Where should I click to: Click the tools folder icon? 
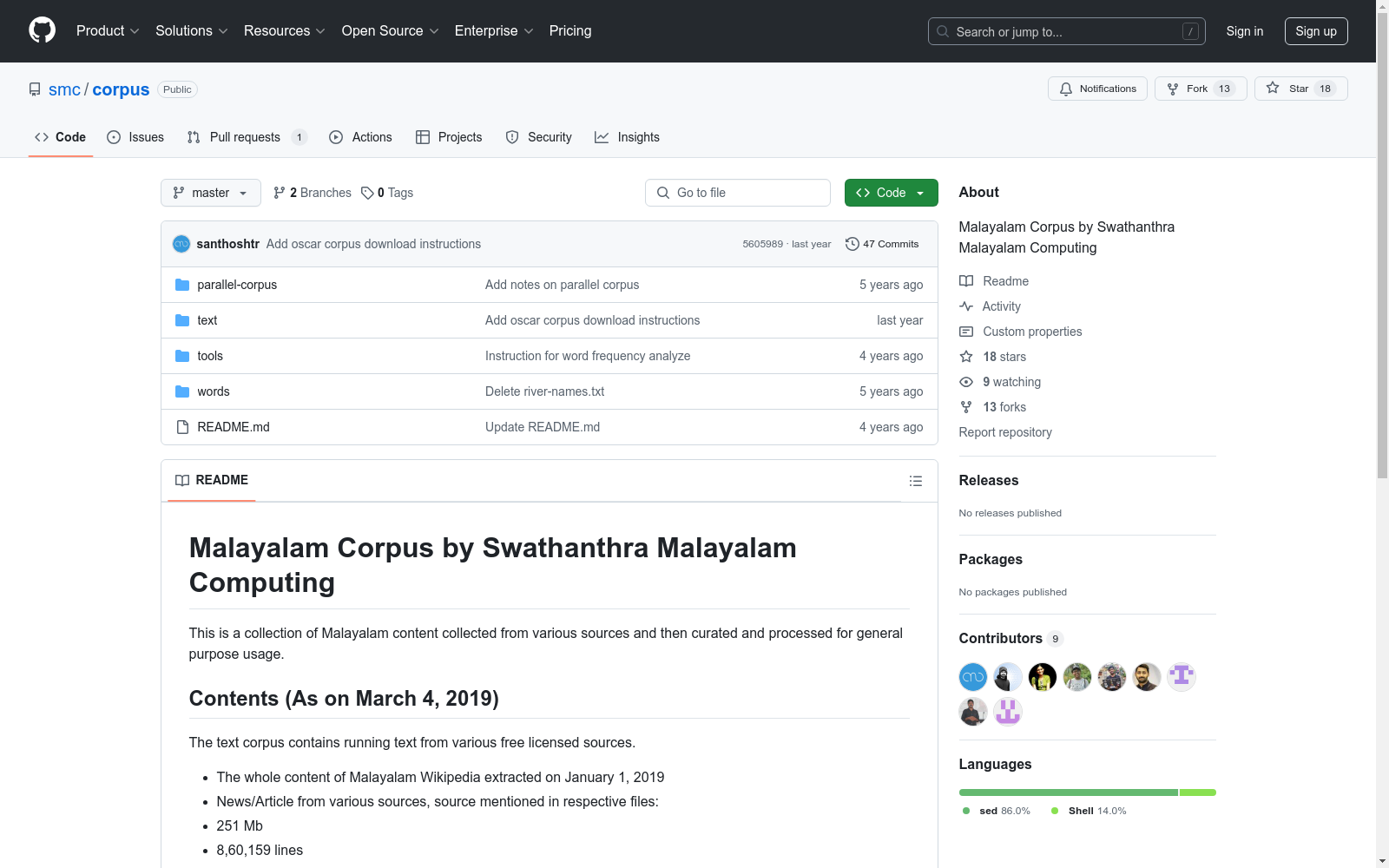tap(182, 356)
